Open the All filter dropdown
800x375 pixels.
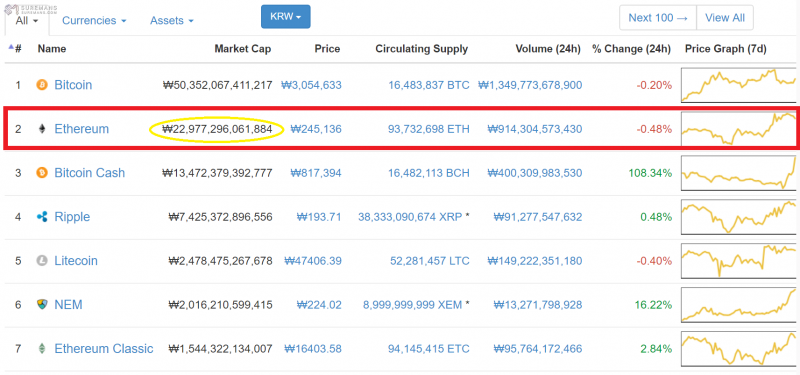[x=27, y=21]
